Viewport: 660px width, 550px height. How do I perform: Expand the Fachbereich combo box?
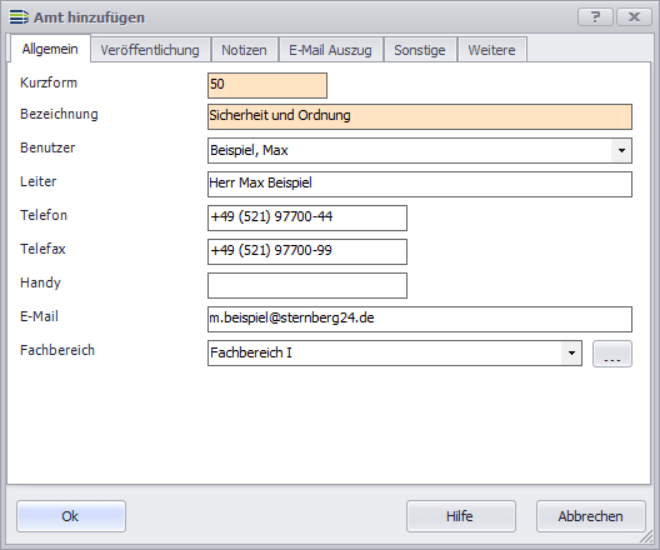tap(571, 353)
